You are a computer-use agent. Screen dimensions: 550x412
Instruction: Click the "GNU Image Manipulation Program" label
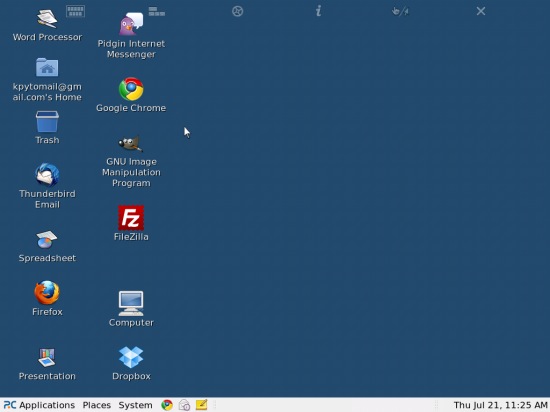131,172
